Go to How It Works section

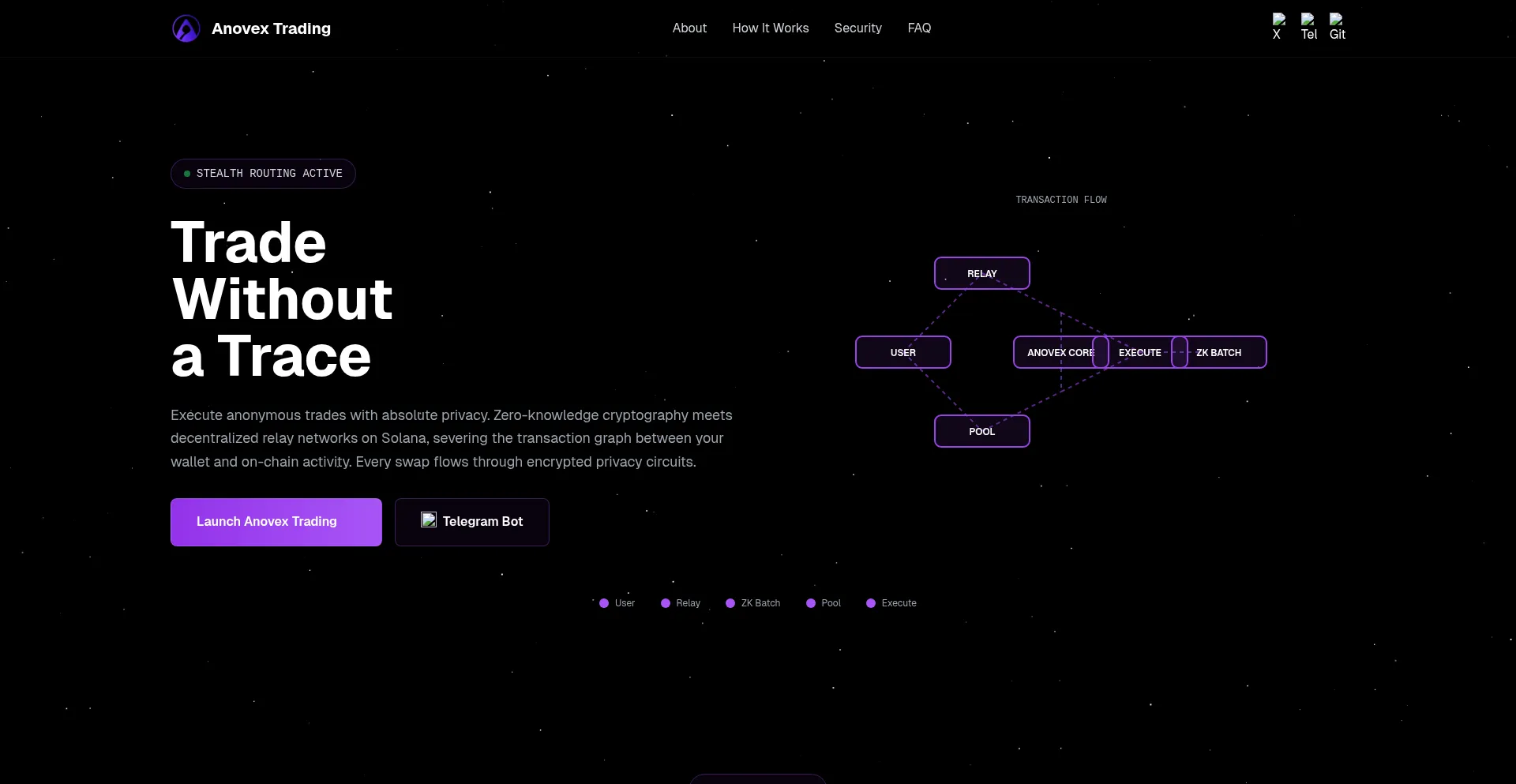pyautogui.click(x=770, y=28)
